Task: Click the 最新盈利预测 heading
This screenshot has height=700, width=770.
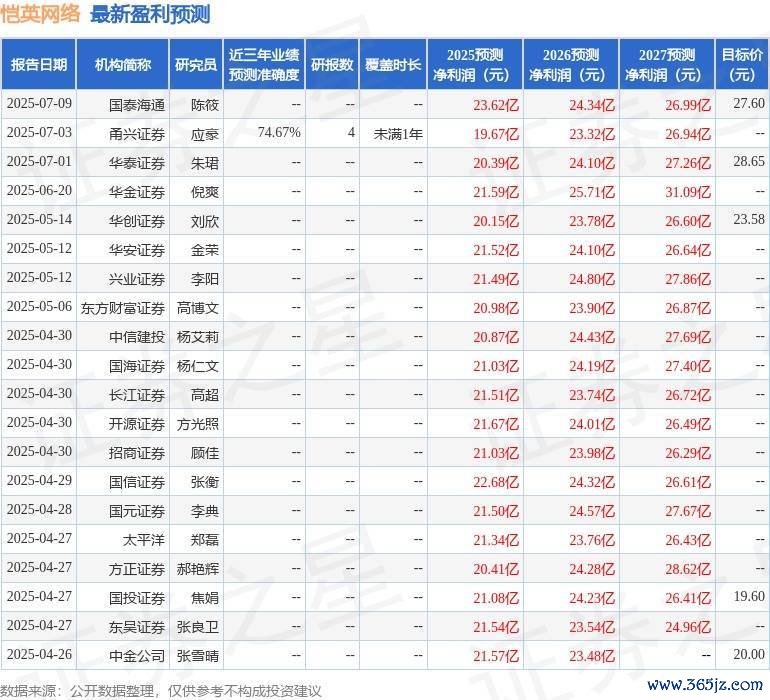Action: click(150, 14)
